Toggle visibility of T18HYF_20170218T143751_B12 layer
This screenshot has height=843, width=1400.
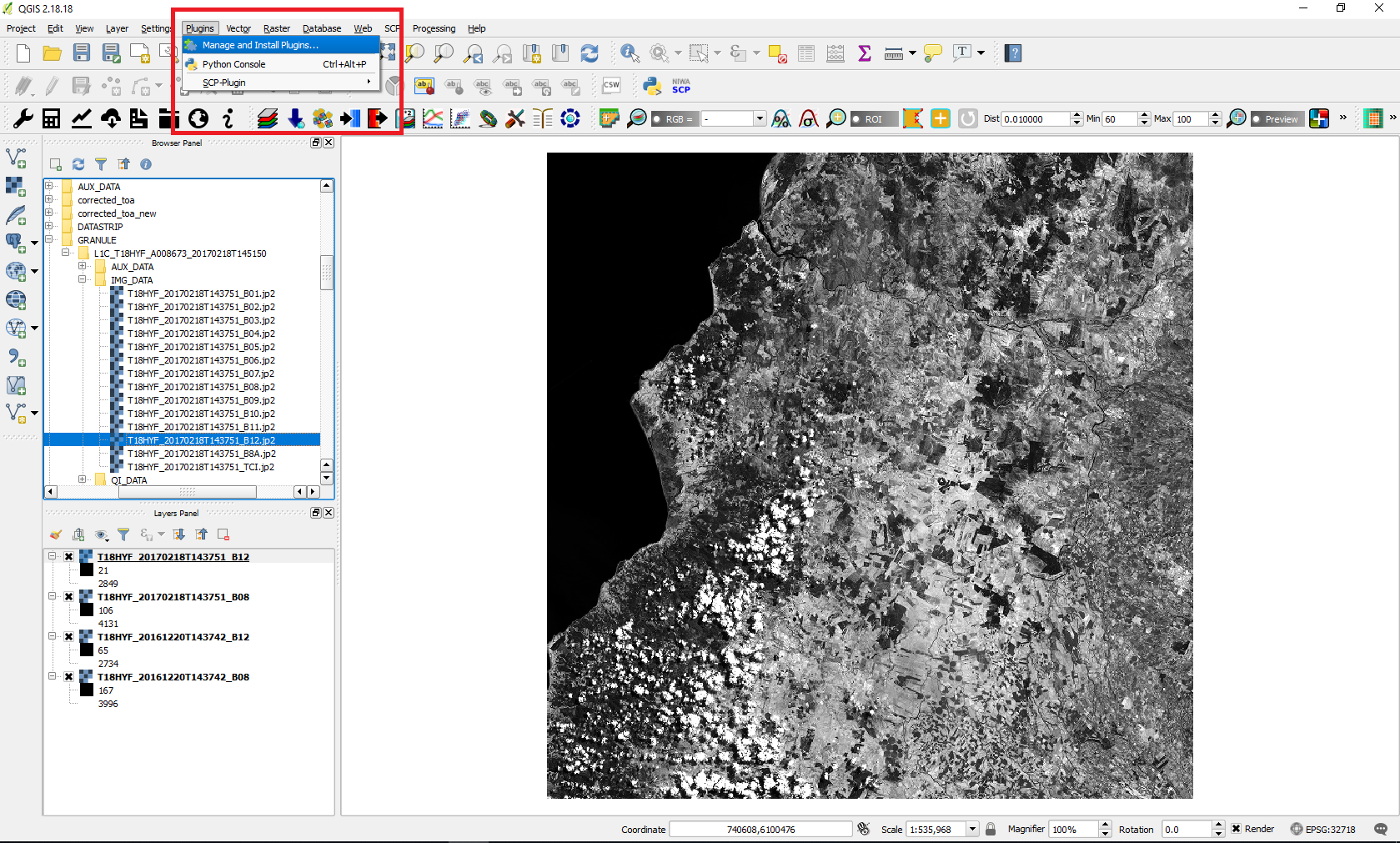coord(69,557)
